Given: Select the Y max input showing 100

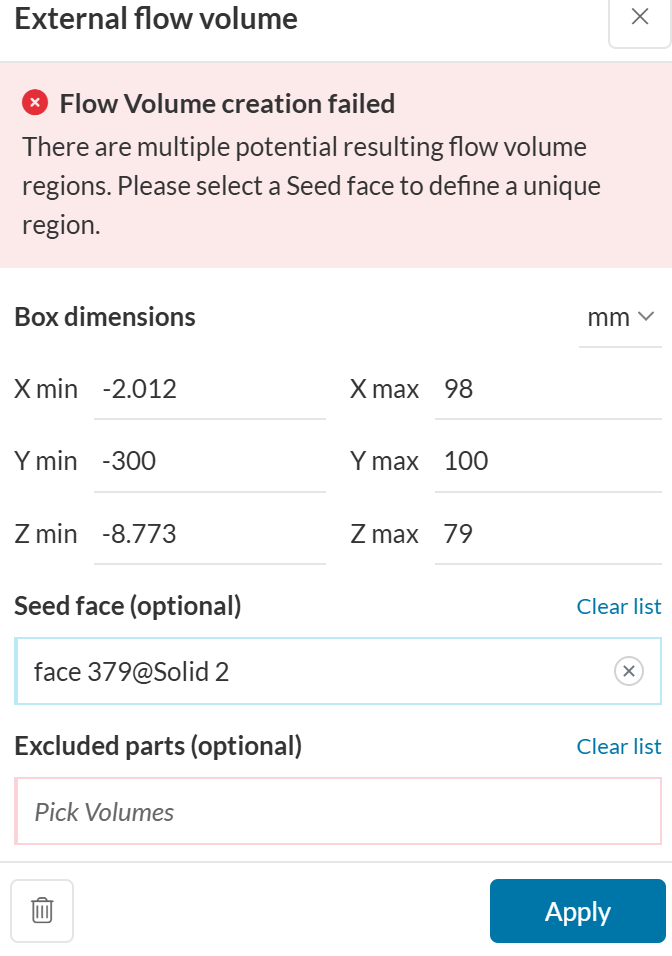Looking at the screenshot, I should 548,461.
